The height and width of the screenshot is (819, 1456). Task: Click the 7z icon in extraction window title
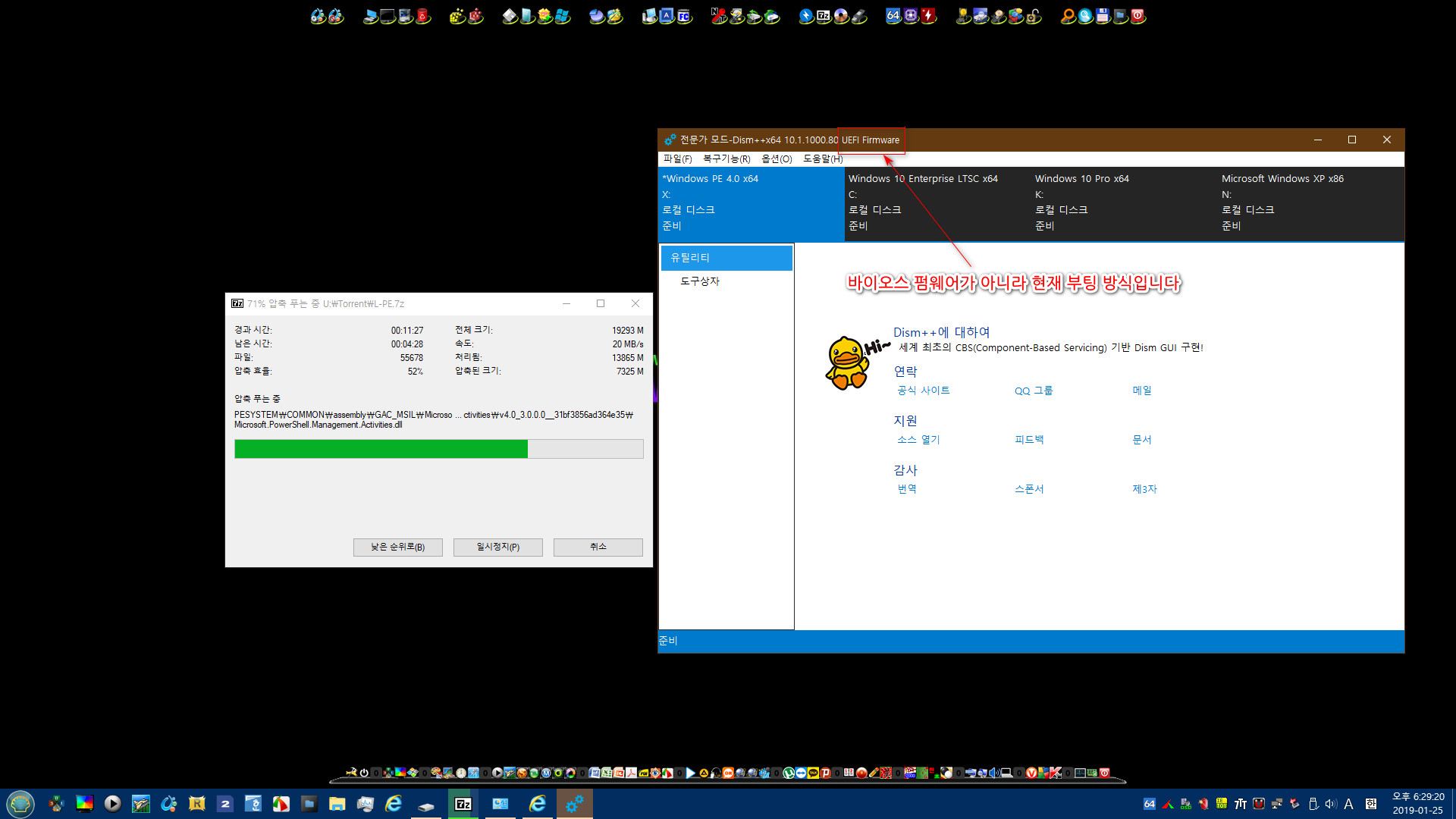pyautogui.click(x=237, y=303)
